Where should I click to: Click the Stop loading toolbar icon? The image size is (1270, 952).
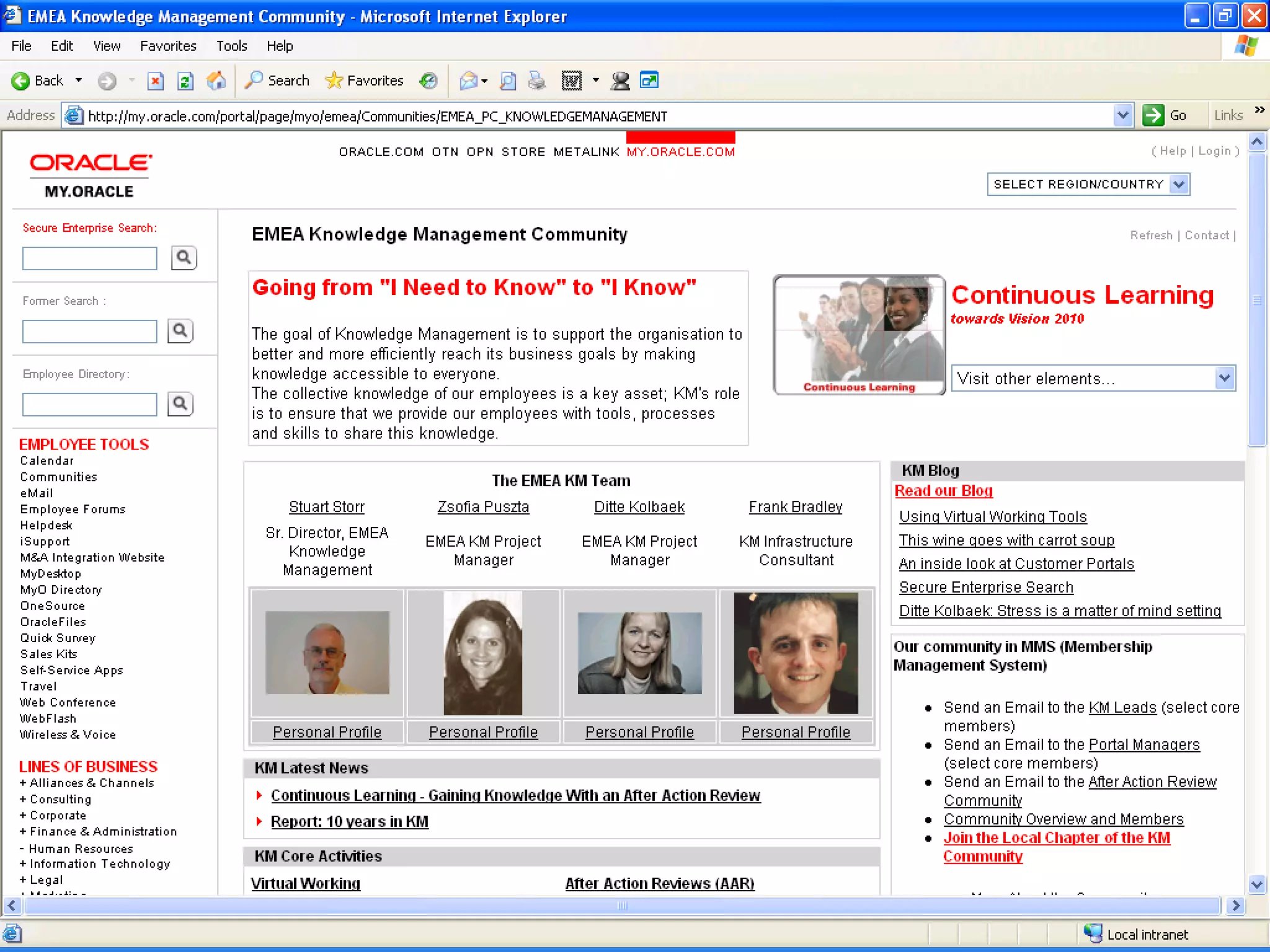click(156, 81)
